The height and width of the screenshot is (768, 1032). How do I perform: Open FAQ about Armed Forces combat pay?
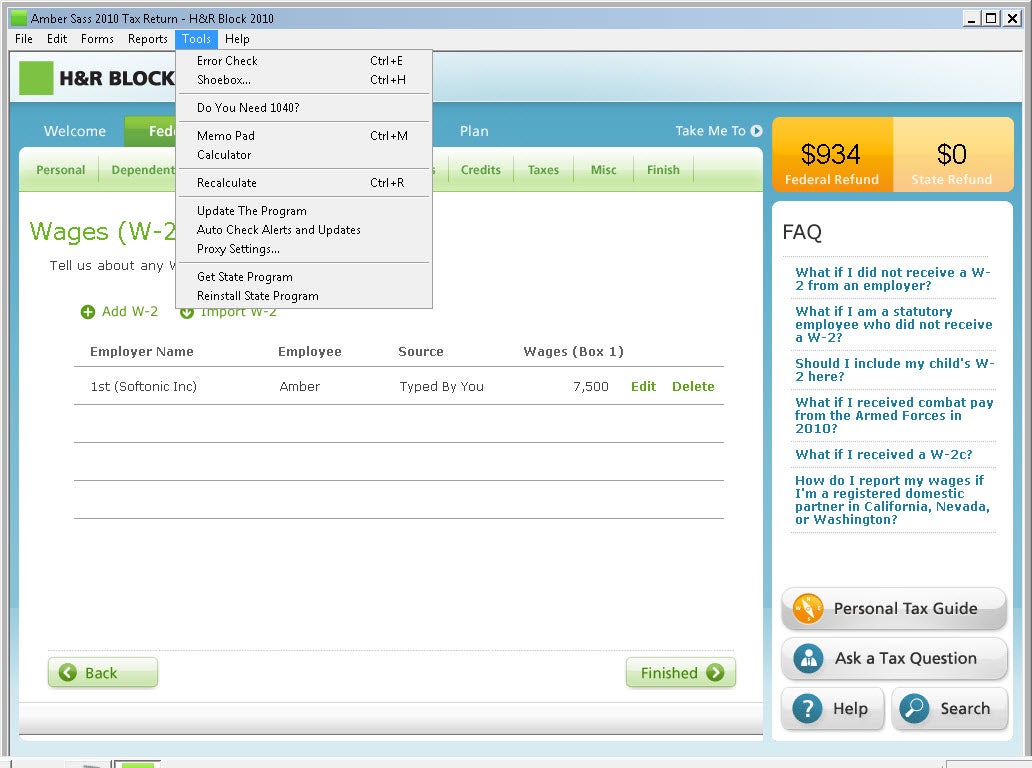point(894,415)
